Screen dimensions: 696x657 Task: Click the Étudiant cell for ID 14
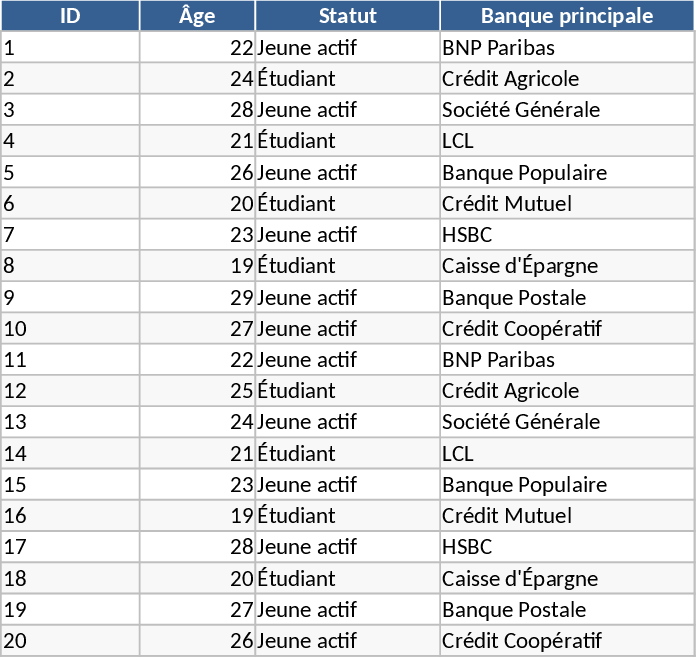[x=347, y=454]
